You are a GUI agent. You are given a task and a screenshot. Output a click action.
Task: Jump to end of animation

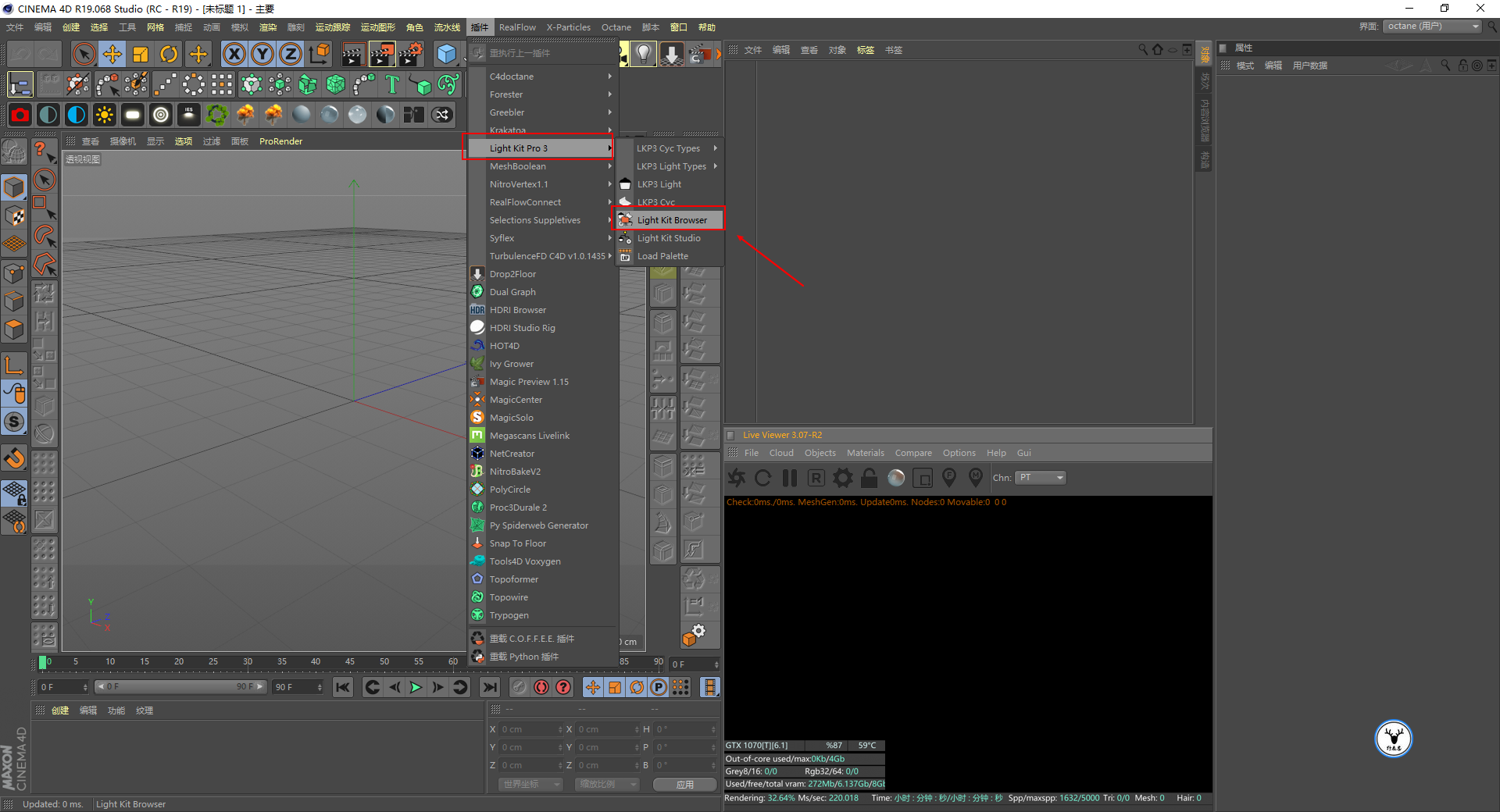tap(489, 687)
